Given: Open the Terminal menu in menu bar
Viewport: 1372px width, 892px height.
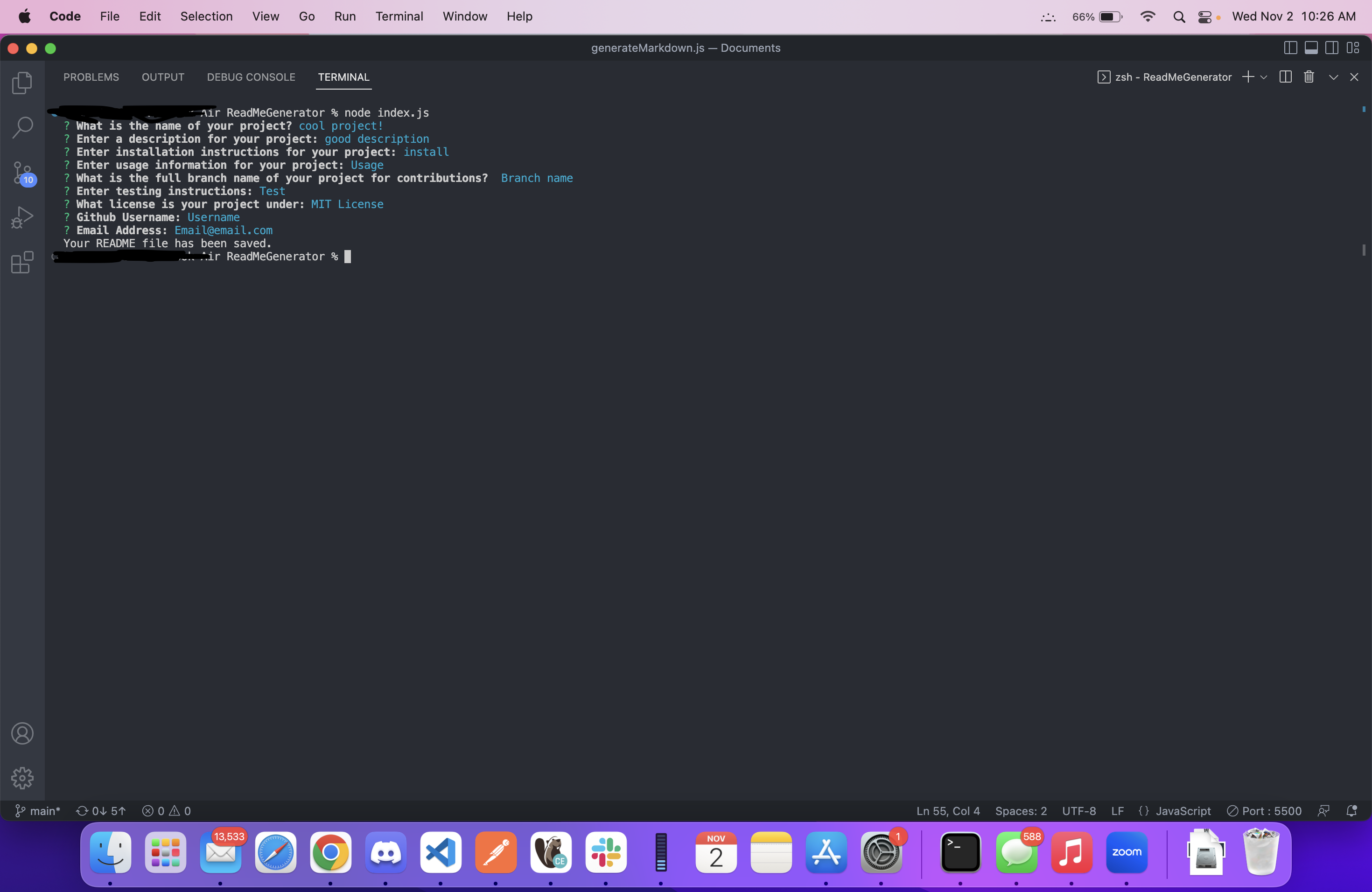Looking at the screenshot, I should [x=399, y=16].
